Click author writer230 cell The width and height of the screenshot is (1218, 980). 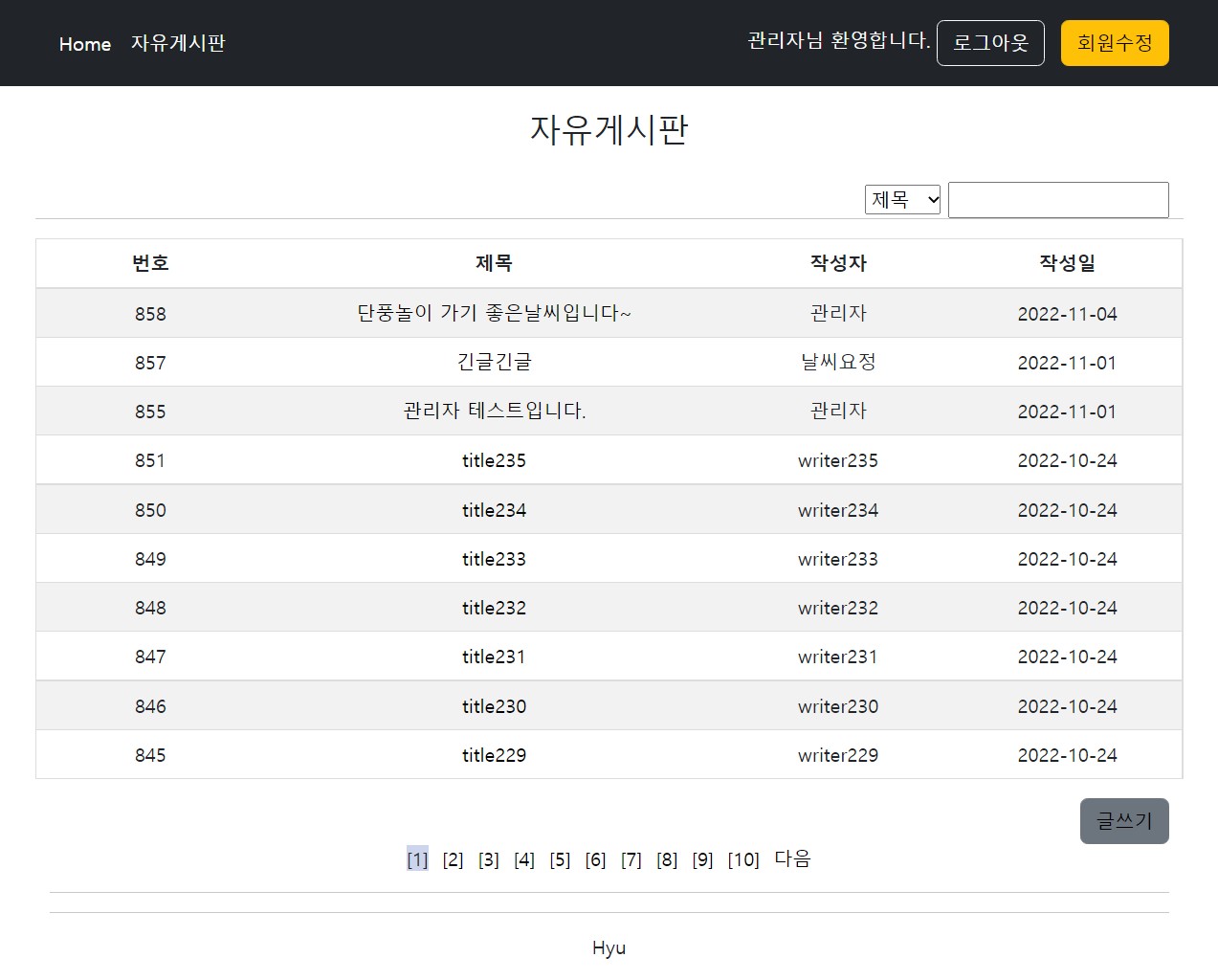(x=838, y=706)
